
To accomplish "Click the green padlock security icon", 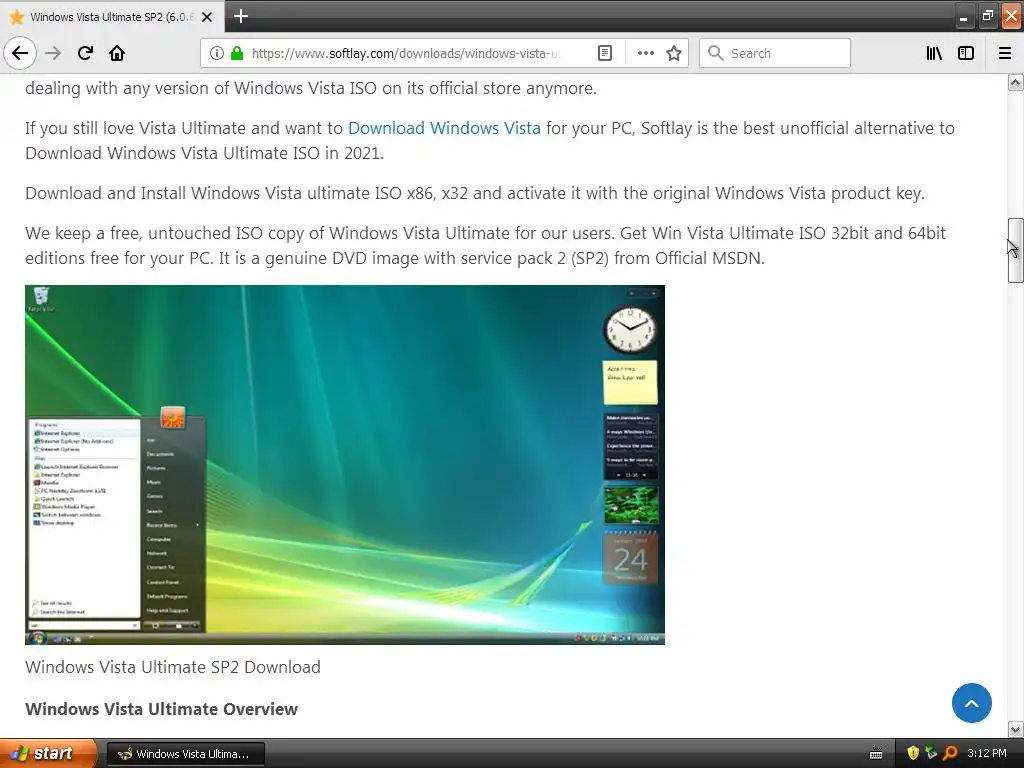I will pyautogui.click(x=237, y=53).
